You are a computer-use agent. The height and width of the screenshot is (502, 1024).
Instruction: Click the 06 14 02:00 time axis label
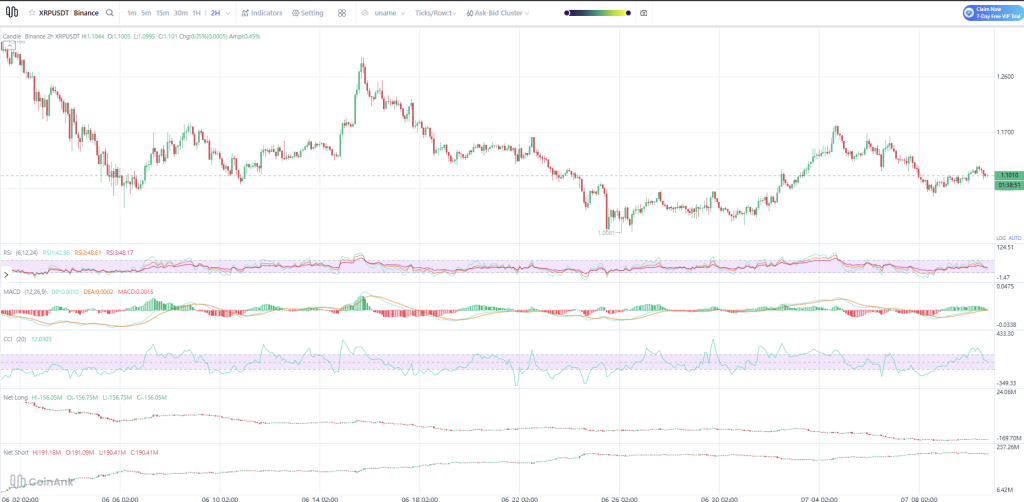click(x=321, y=498)
